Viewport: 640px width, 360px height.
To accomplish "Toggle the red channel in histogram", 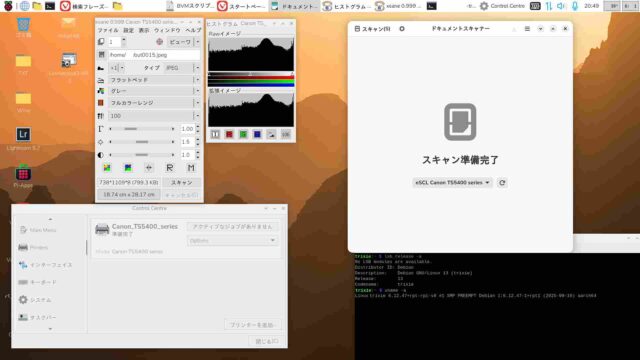I will 229,134.
